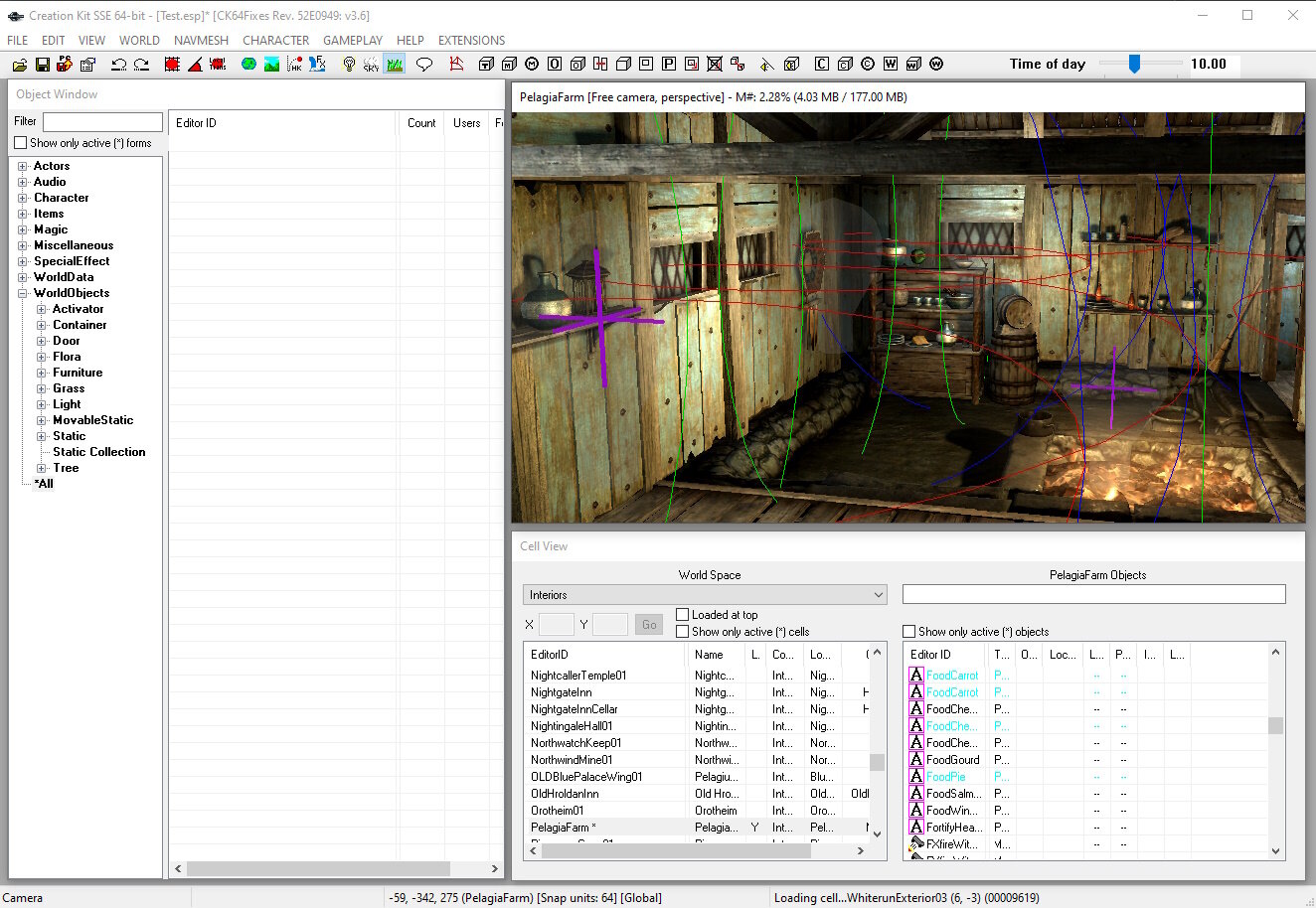Screen dimensions: 1316x908
Task: Redo the action via toolbar arrow
Action: click(141, 65)
